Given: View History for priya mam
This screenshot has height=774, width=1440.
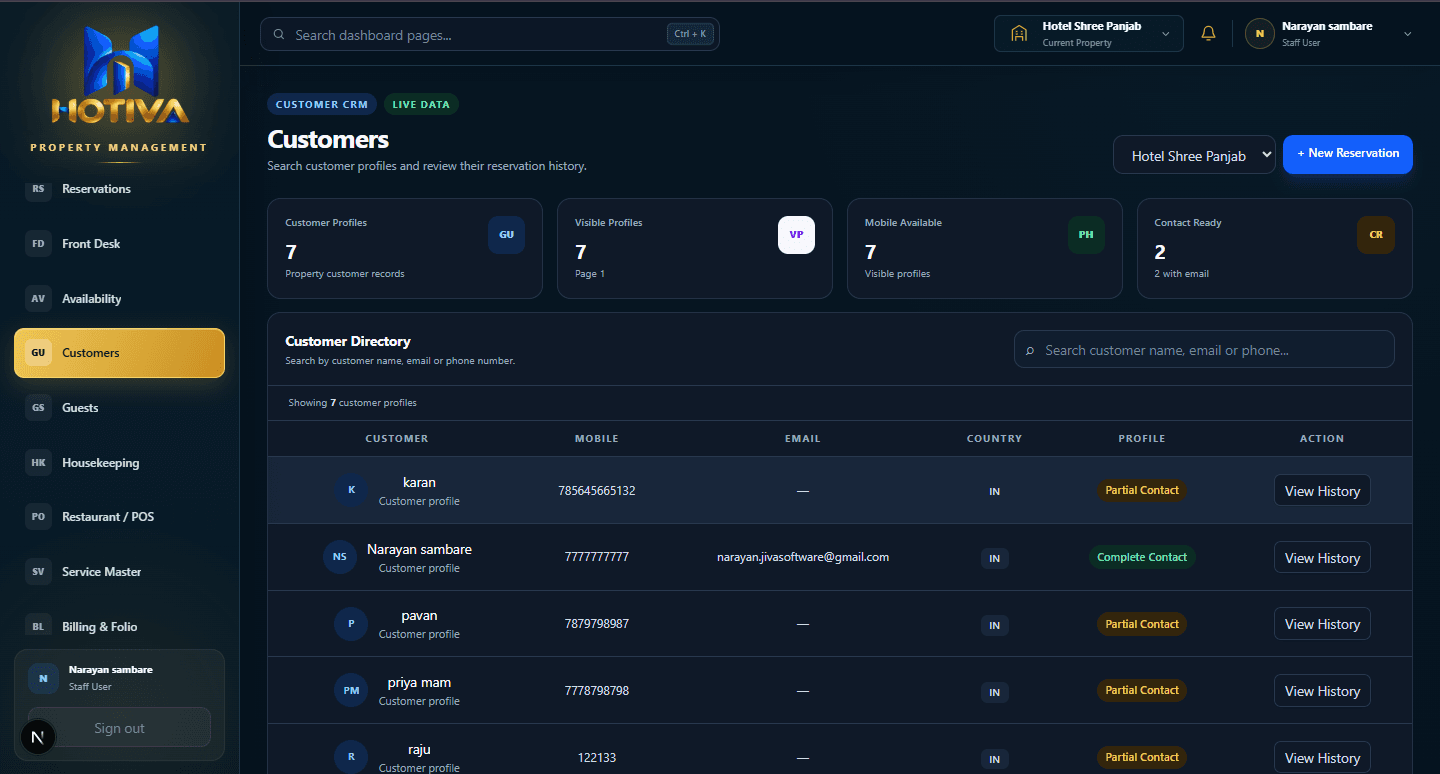Looking at the screenshot, I should (1322, 691).
